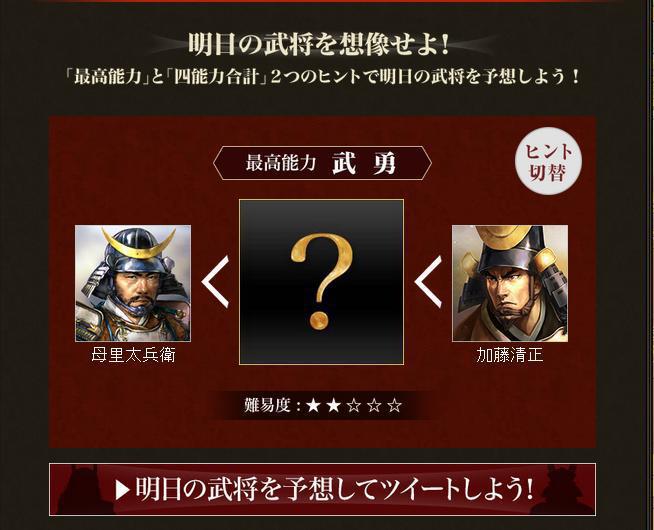Click the first filled difficulty star
Image resolution: width=654 pixels, height=530 pixels.
point(313,405)
